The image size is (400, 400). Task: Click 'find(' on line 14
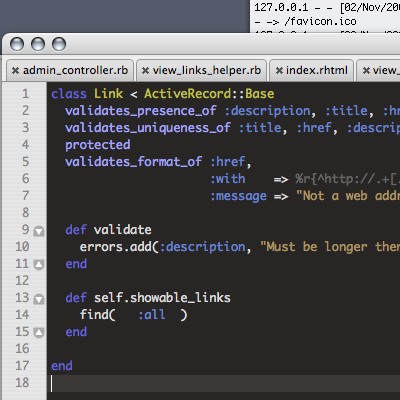(98, 315)
